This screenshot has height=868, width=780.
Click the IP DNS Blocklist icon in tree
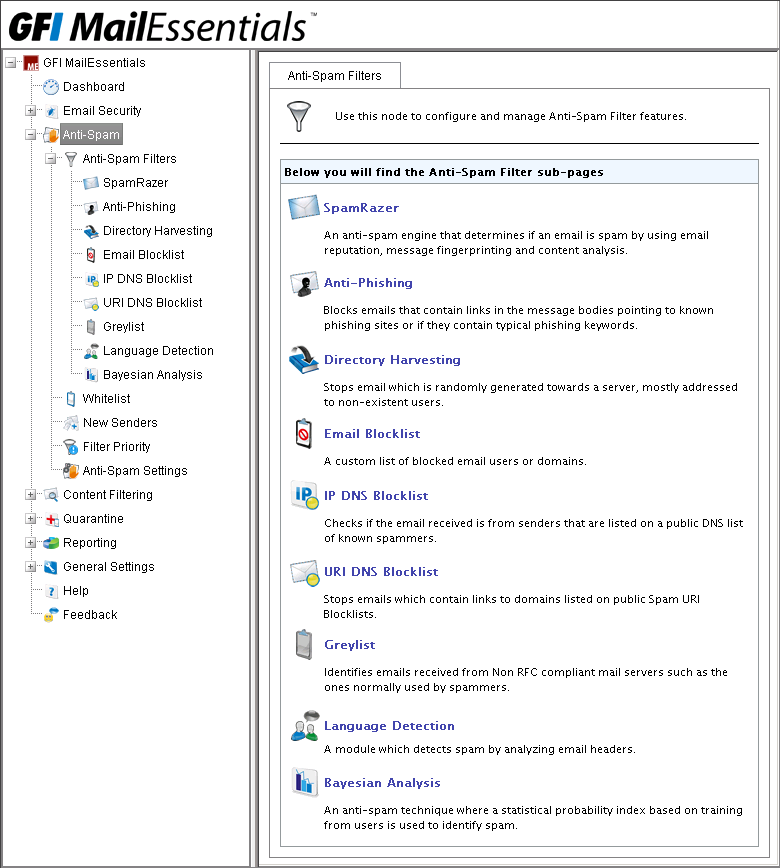click(x=91, y=280)
